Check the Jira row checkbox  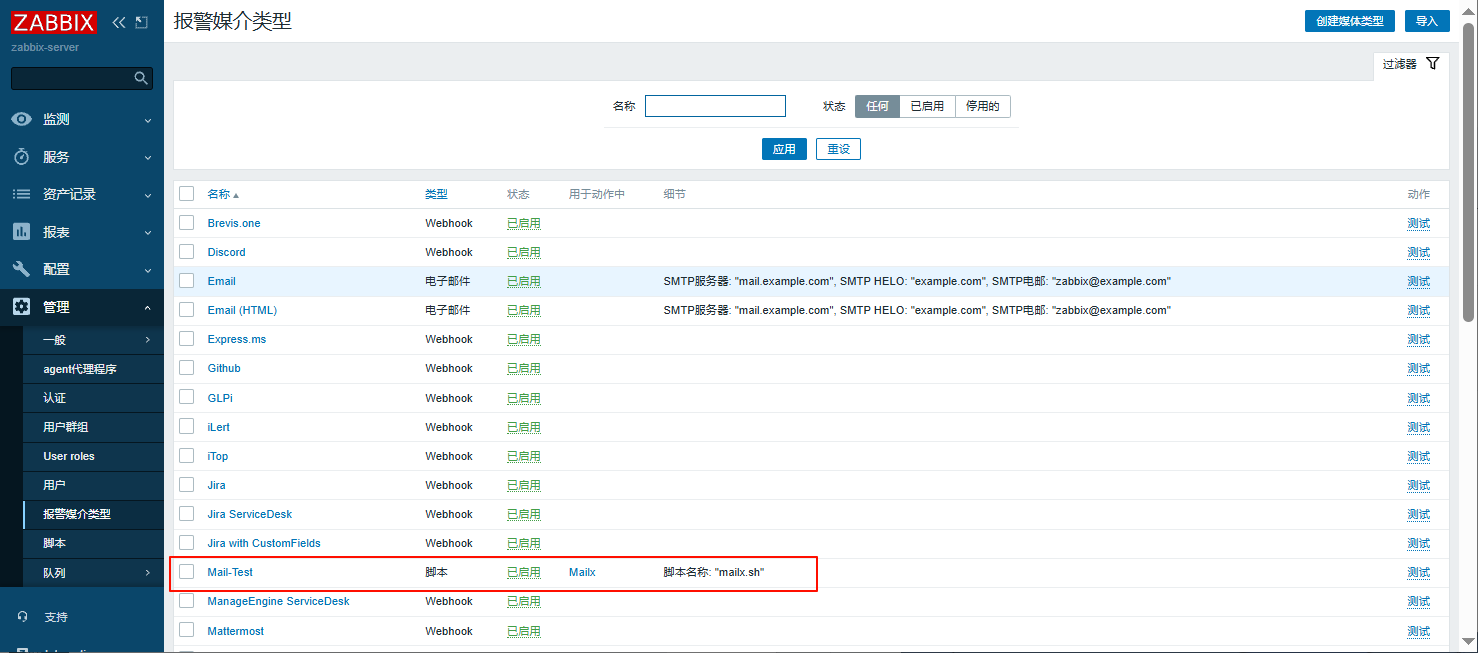(187, 485)
